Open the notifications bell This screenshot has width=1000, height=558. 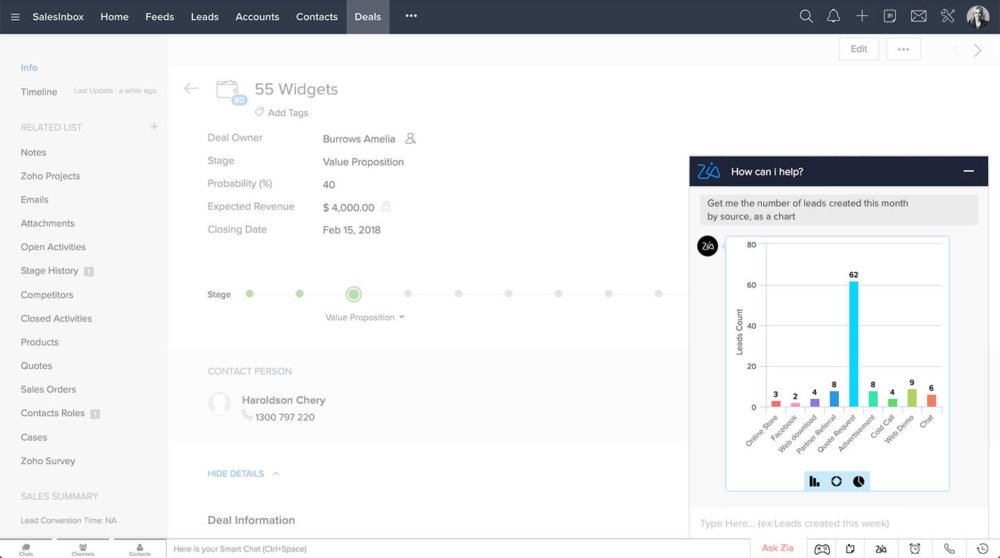click(834, 16)
